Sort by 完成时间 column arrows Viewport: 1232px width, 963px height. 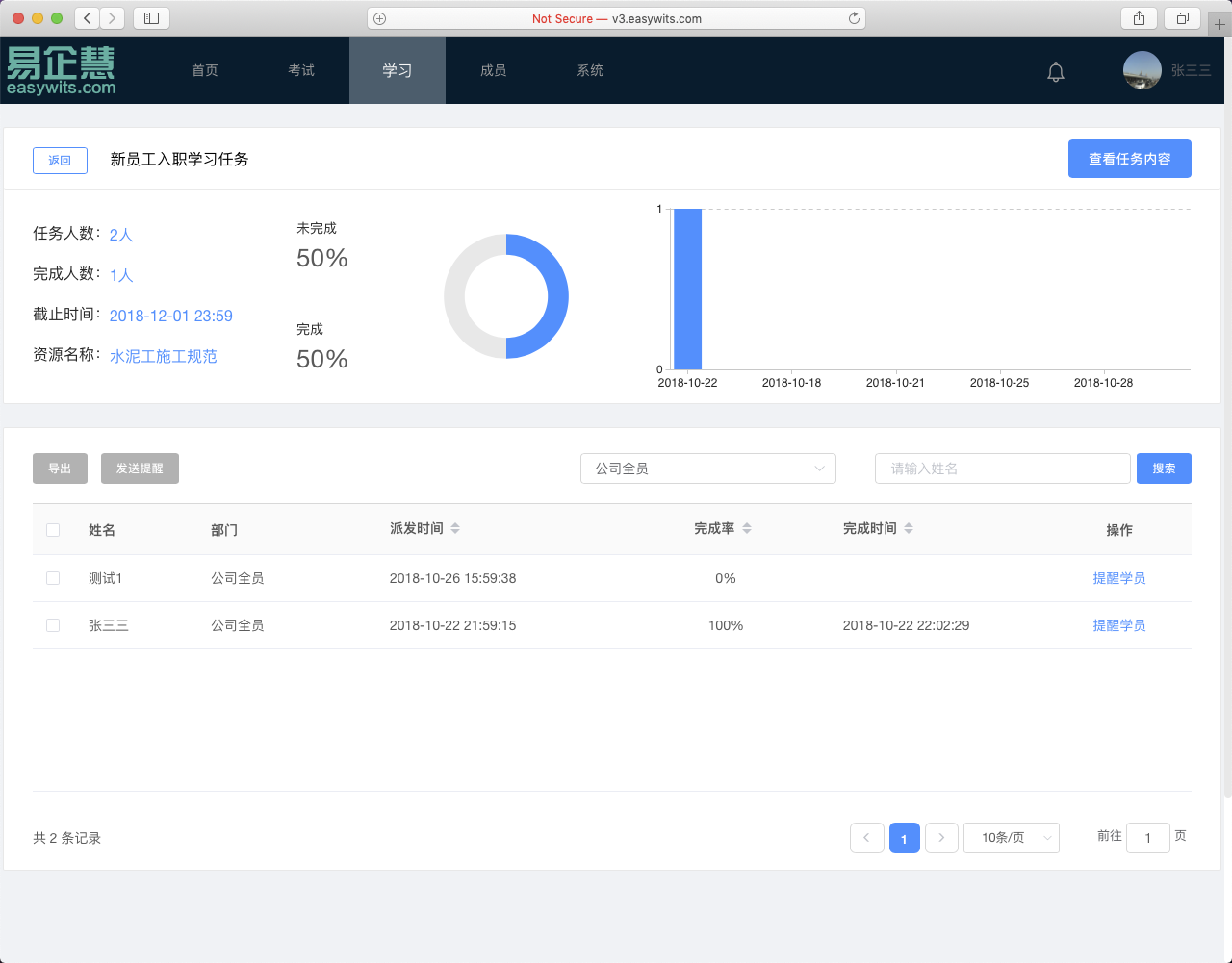(909, 528)
